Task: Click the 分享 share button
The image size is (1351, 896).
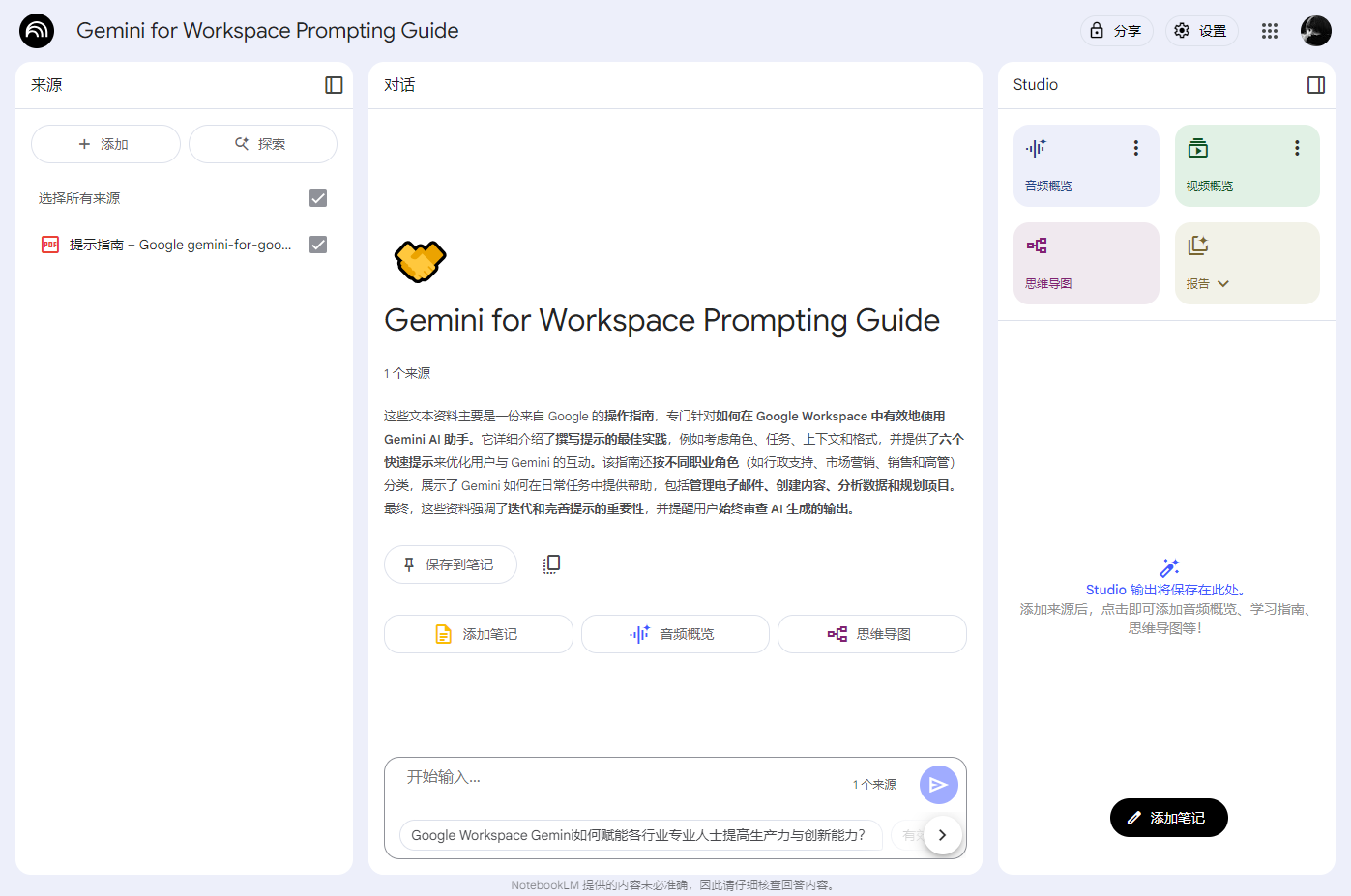Action: tap(1117, 31)
